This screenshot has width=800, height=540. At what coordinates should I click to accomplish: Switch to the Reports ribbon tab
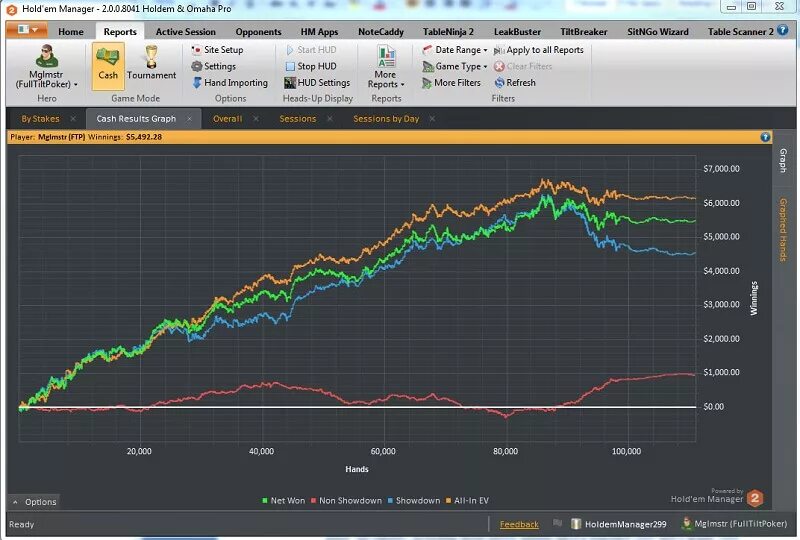coord(120,32)
